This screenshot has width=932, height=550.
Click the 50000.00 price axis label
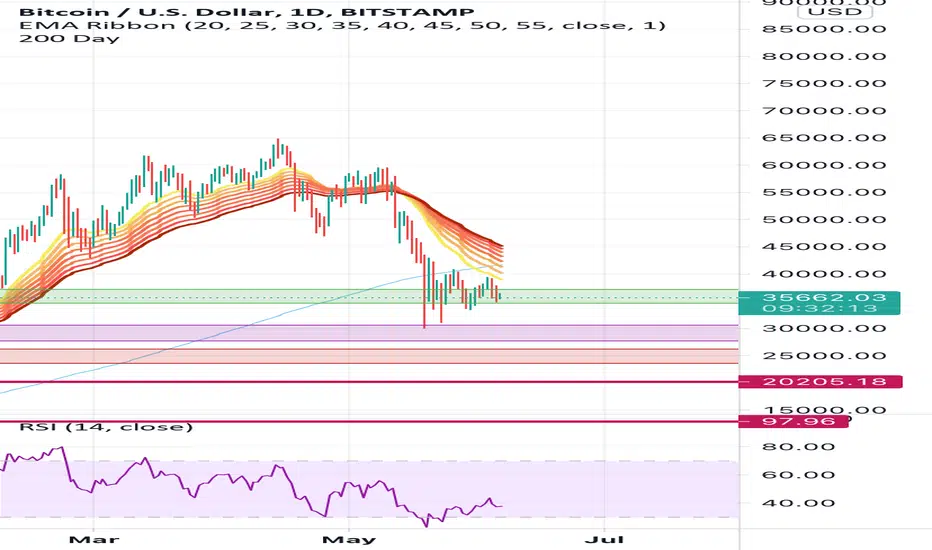click(x=824, y=219)
